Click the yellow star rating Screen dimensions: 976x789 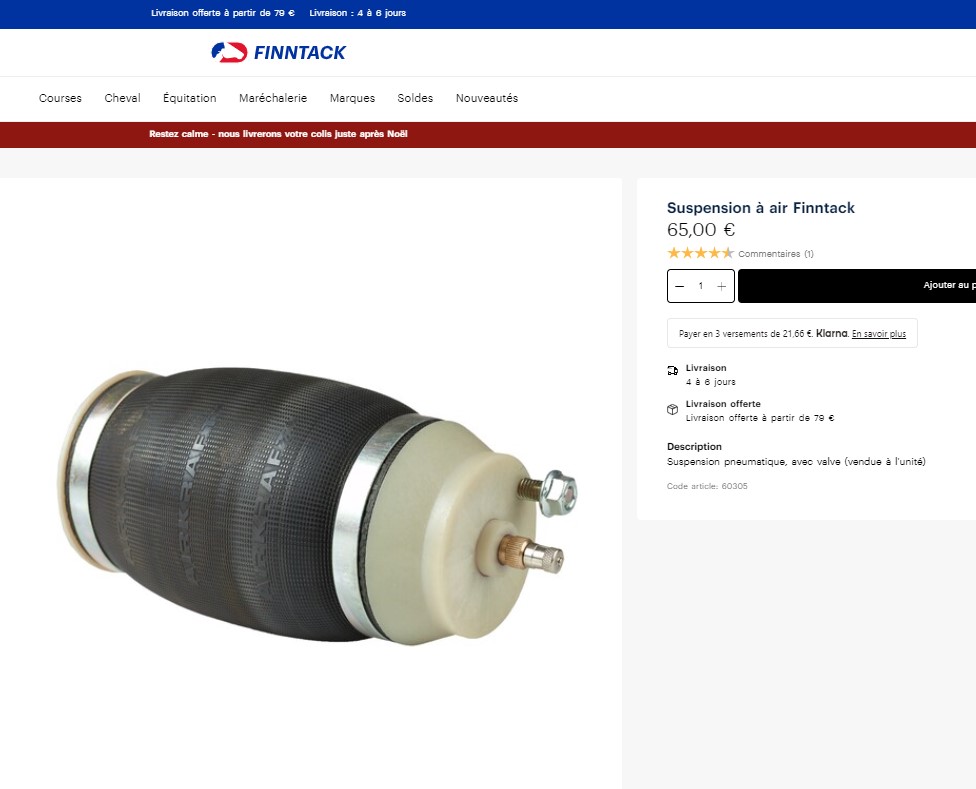pos(700,253)
